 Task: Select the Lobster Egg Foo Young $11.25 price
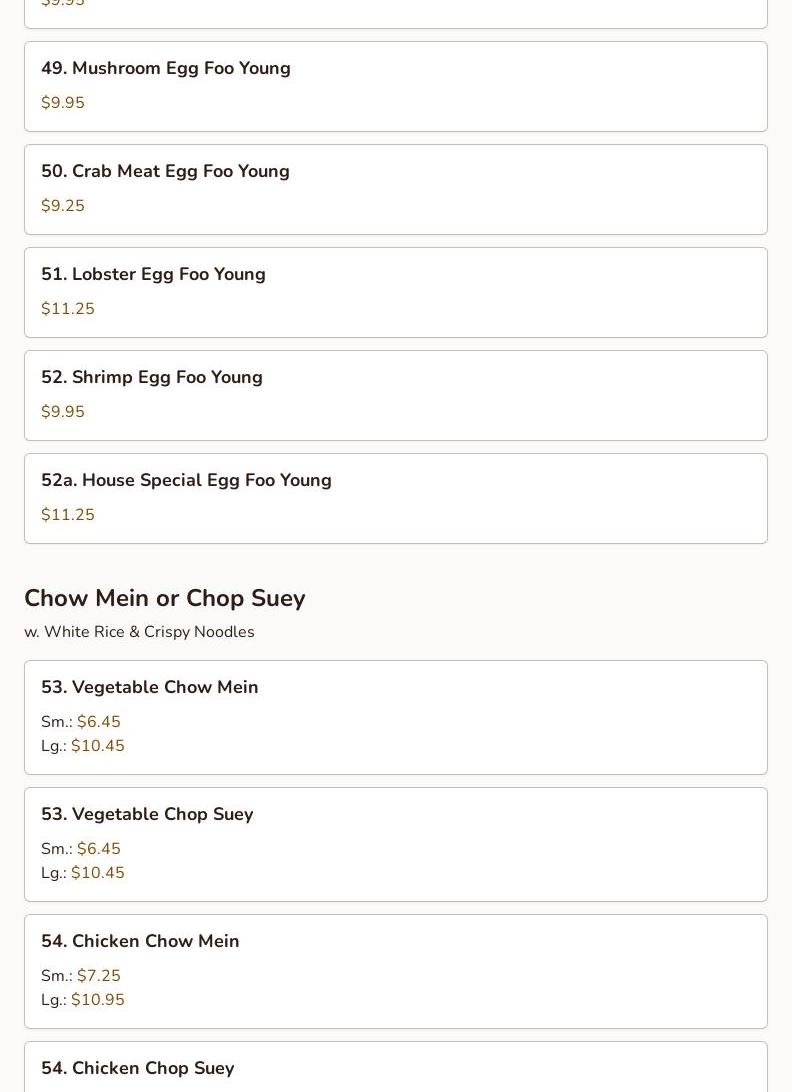click(68, 309)
